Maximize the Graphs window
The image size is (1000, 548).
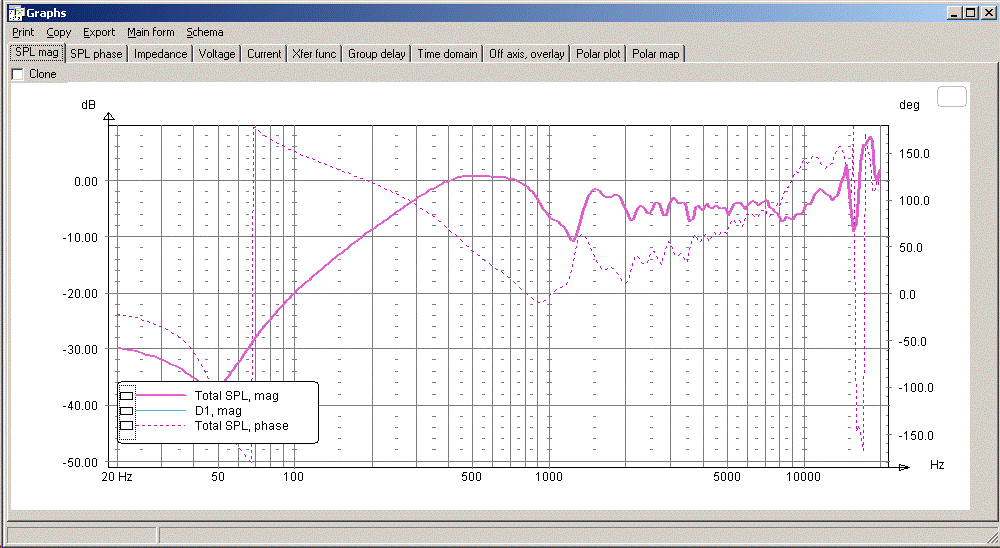pos(970,13)
